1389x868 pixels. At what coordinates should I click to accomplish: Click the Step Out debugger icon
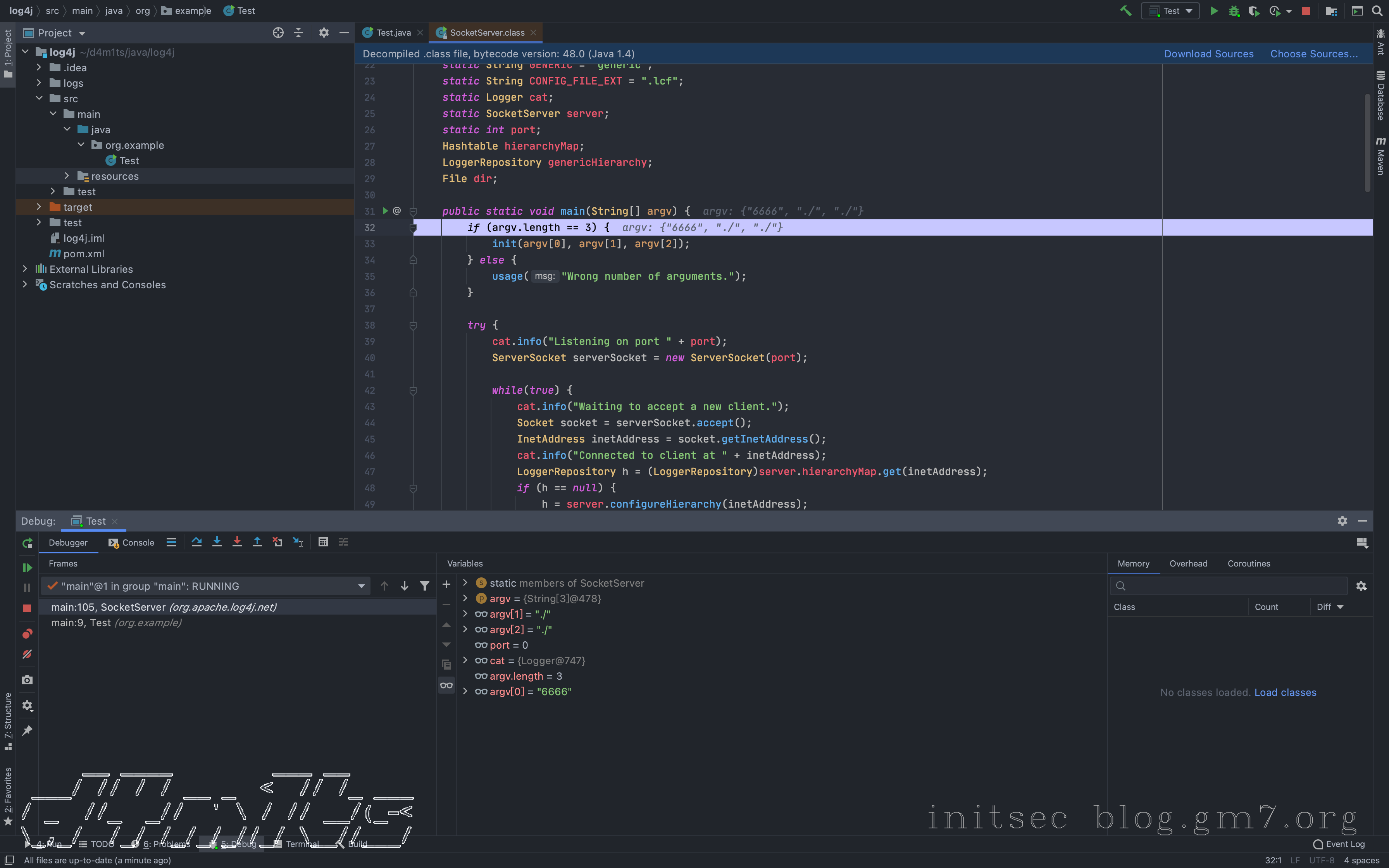(257, 542)
